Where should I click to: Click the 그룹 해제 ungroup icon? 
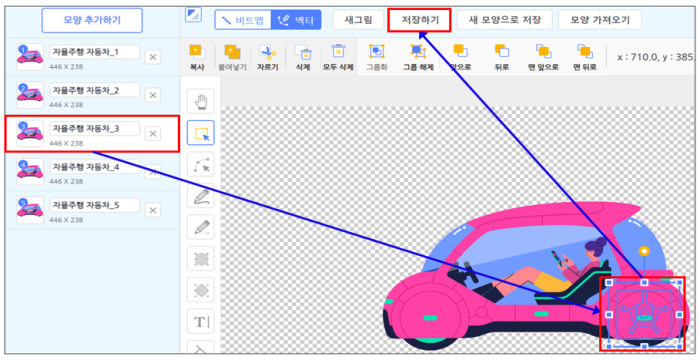(x=418, y=51)
